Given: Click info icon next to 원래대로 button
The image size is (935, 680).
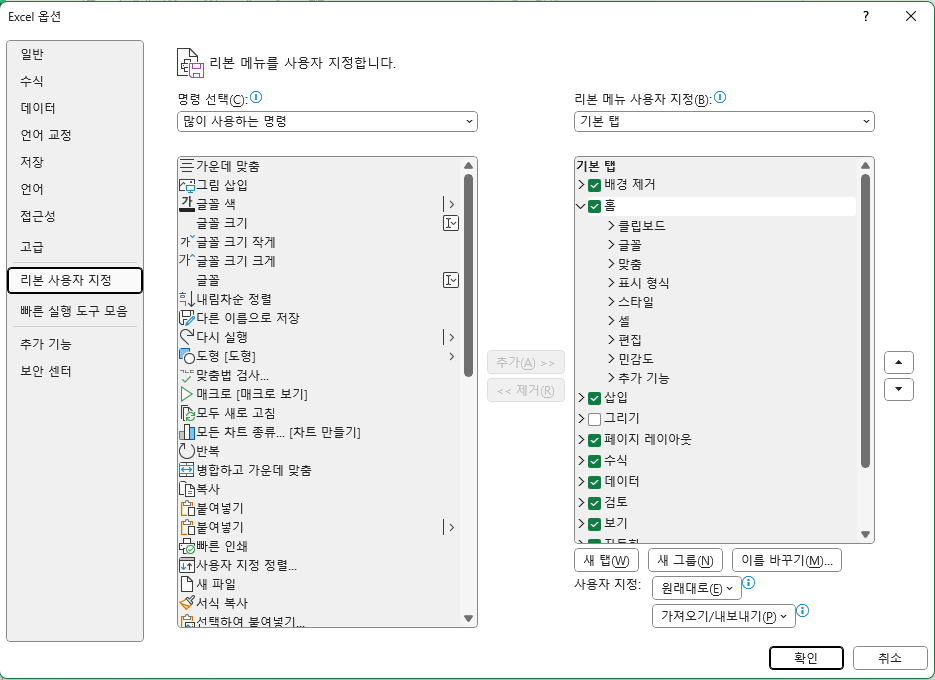Looking at the screenshot, I should (750, 583).
